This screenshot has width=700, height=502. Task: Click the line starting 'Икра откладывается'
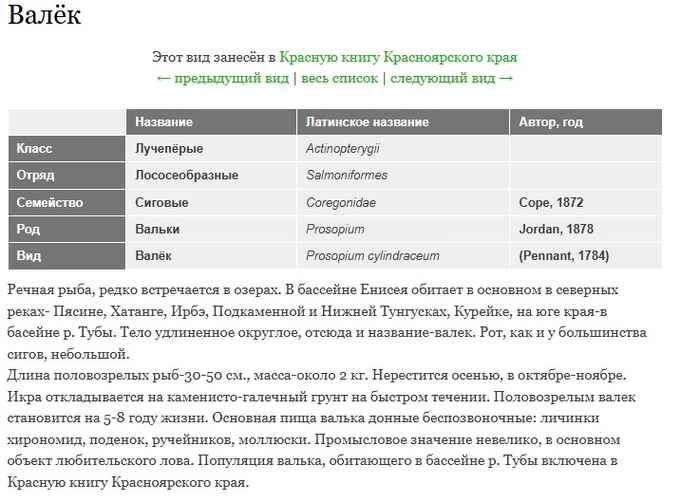[x=321, y=397]
